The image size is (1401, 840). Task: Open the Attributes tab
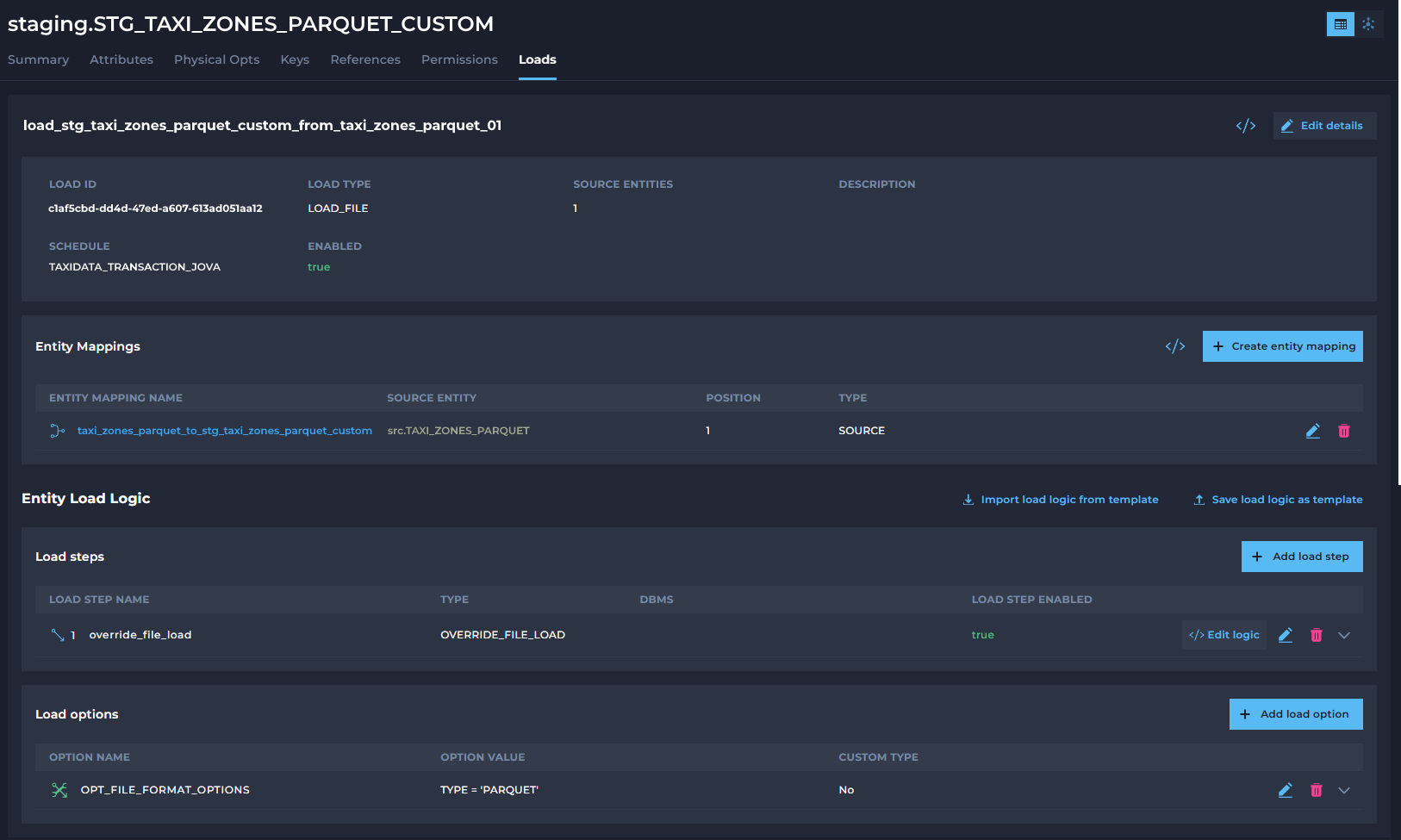point(121,59)
